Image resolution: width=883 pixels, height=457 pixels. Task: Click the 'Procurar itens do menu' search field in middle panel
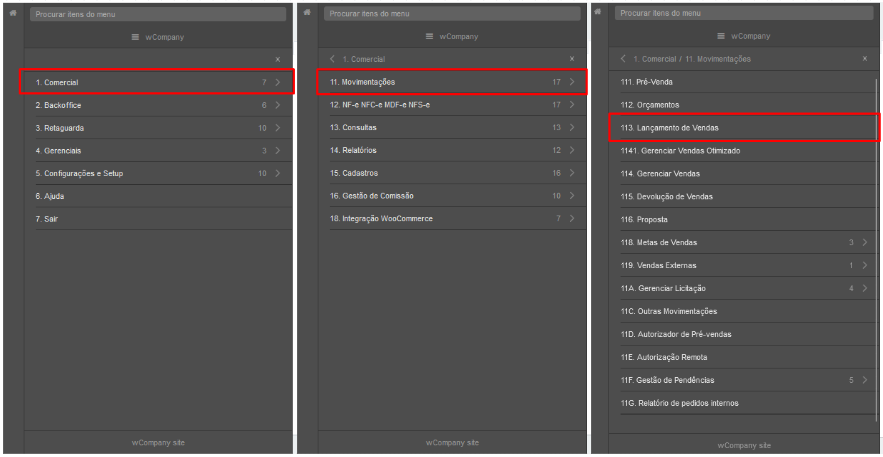(x=452, y=14)
